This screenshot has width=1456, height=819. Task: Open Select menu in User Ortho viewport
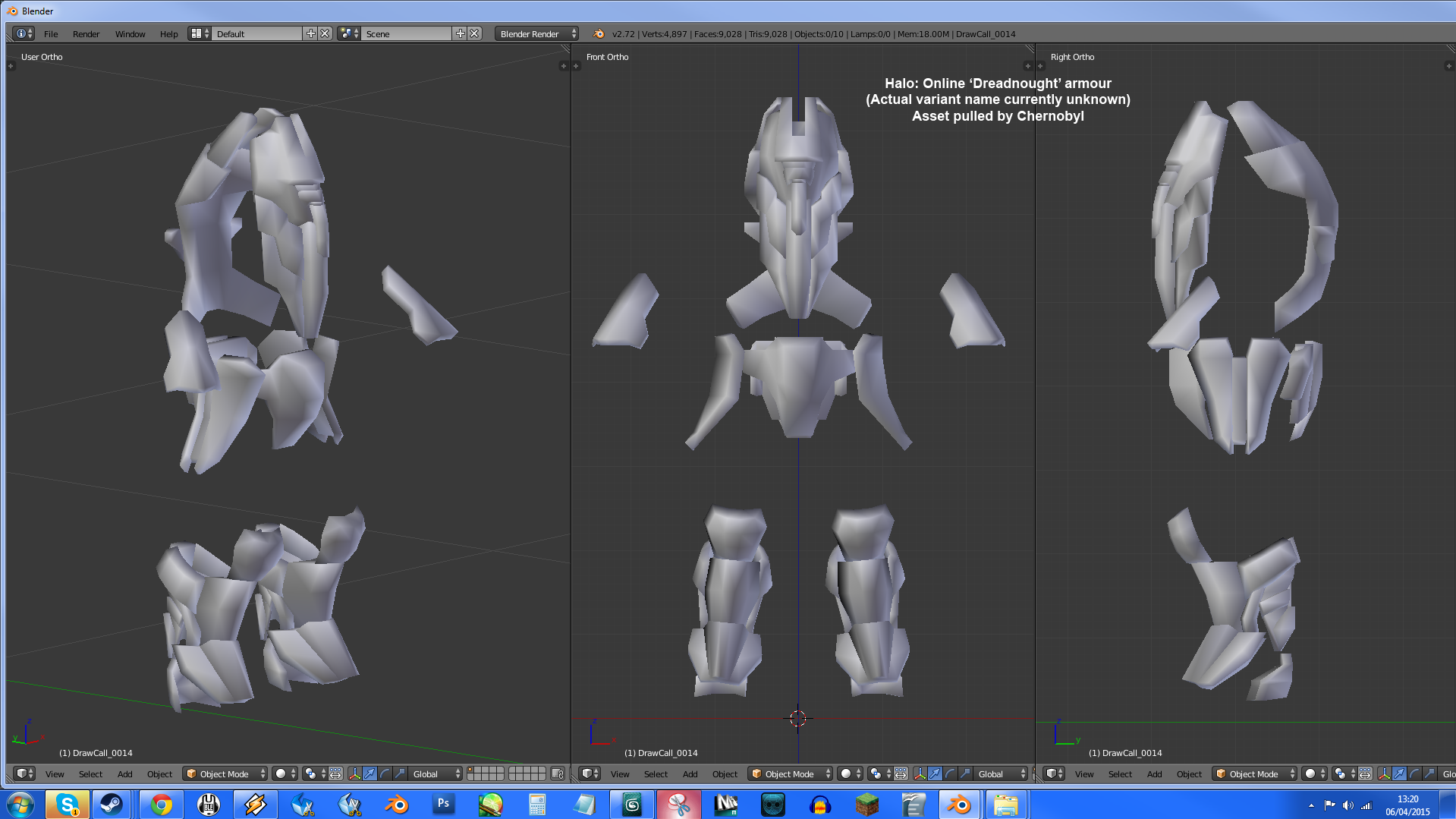click(x=90, y=774)
